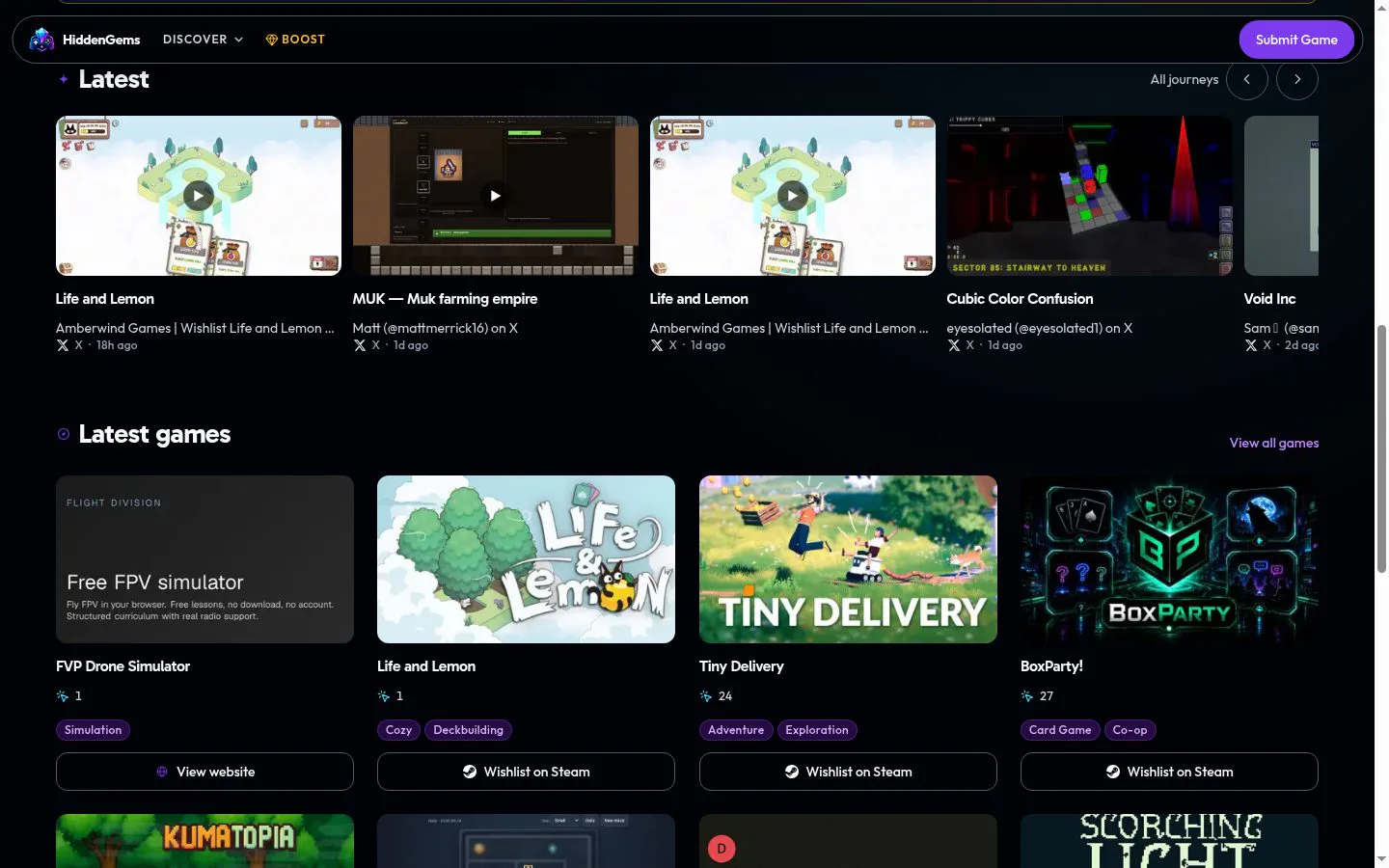
Task: Select the Card Game tag
Action: click(1060, 730)
